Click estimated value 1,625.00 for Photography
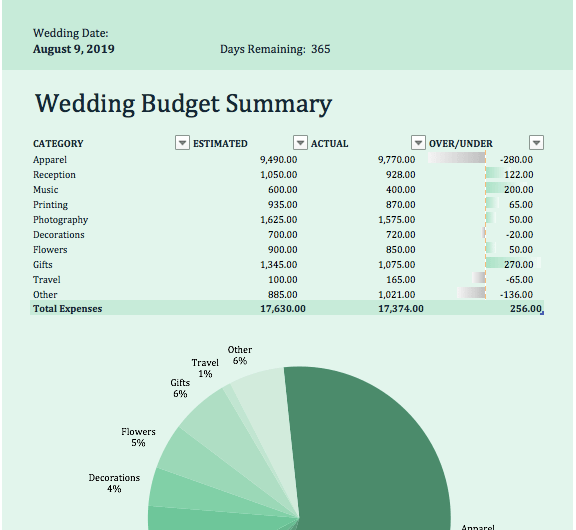Image resolution: width=576 pixels, height=530 pixels. click(278, 220)
